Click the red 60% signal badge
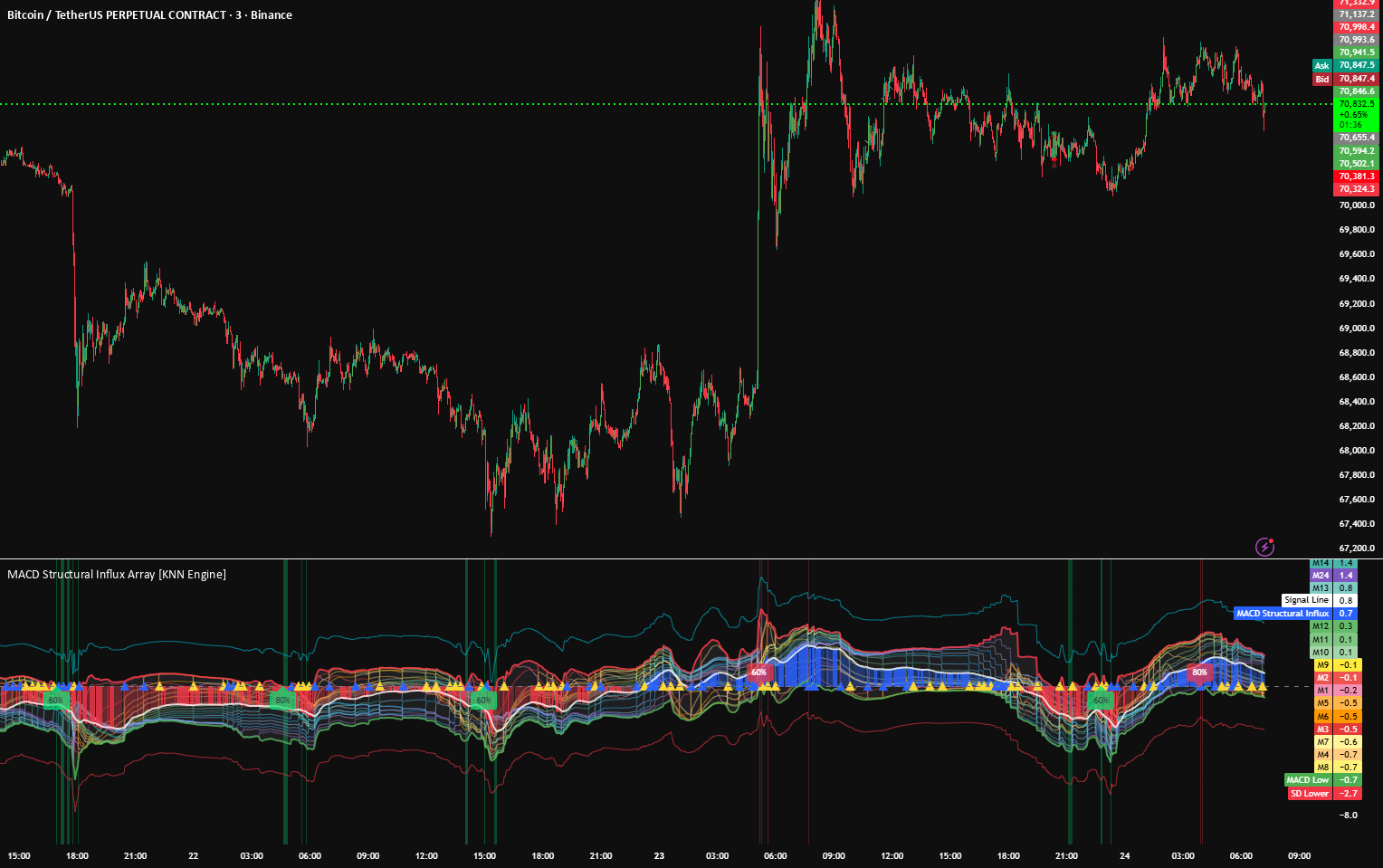The height and width of the screenshot is (868, 1383). pyautogui.click(x=758, y=672)
